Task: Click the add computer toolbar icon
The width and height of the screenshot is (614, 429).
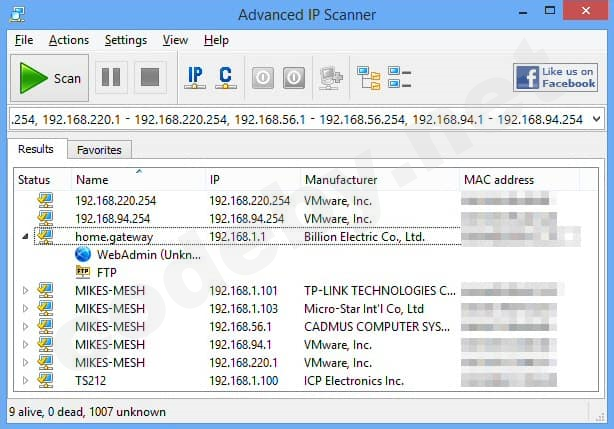Action: (x=331, y=78)
